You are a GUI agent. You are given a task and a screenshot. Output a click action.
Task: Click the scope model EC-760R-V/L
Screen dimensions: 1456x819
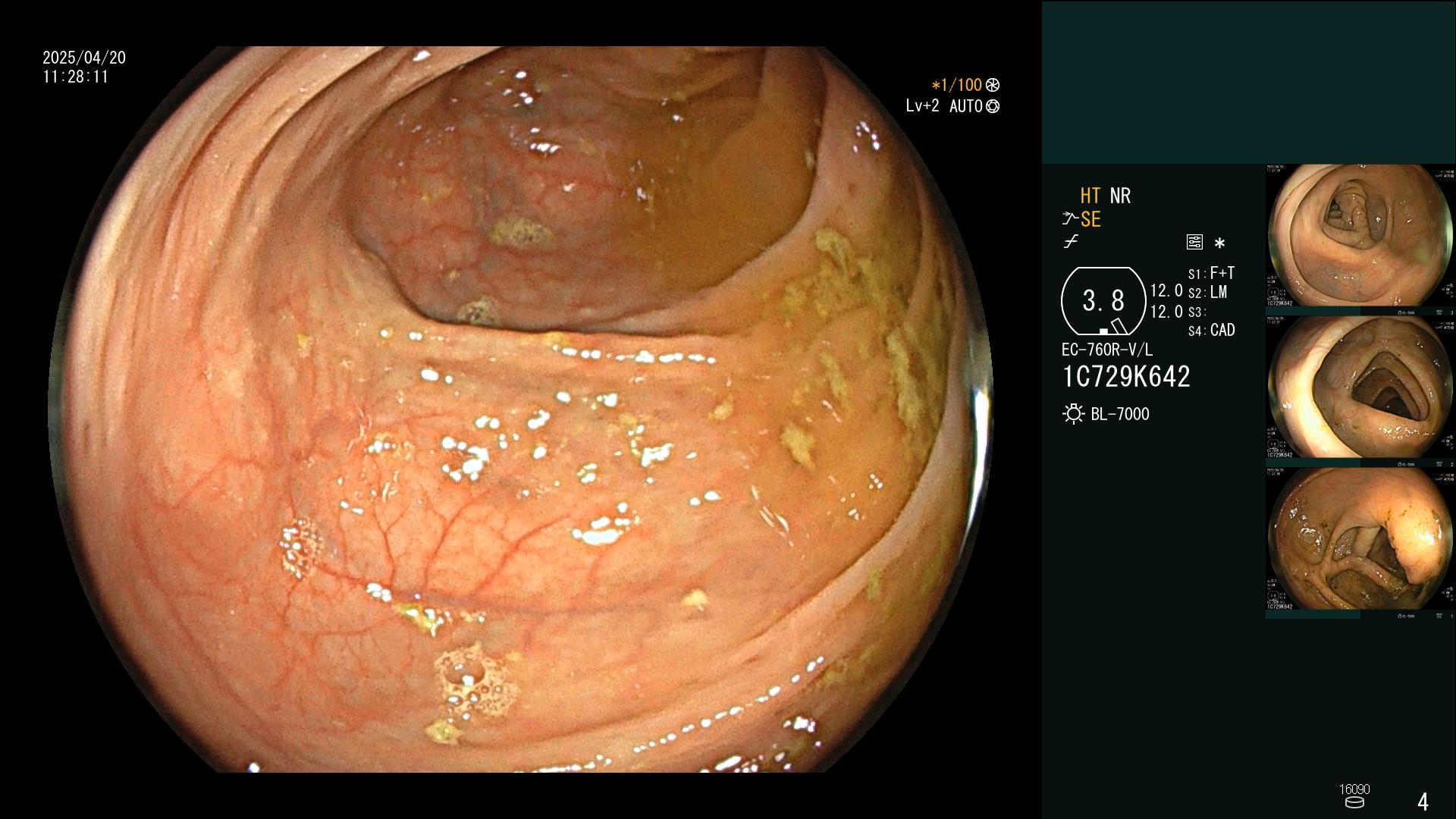pyautogui.click(x=1107, y=350)
